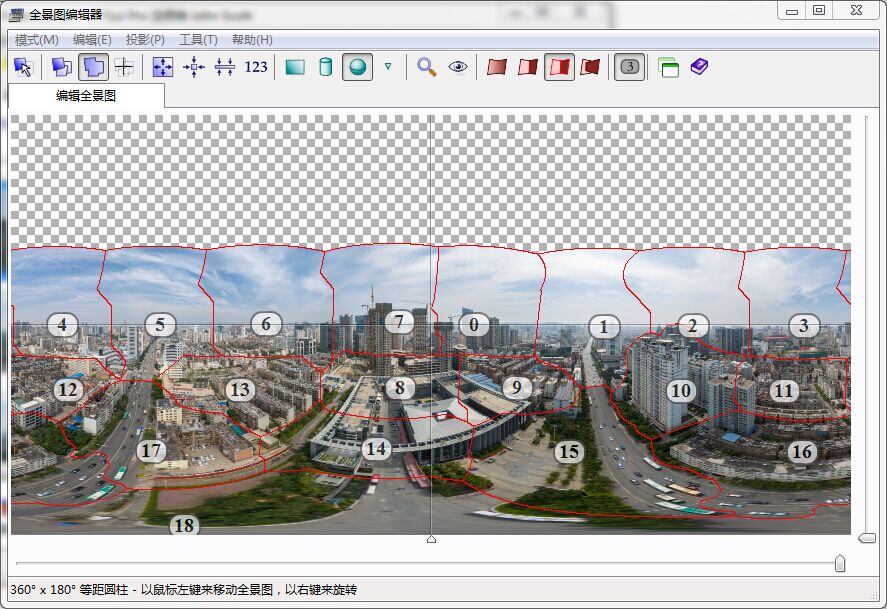887x609 pixels.
Task: Open the 投影(P) menu
Action: click(x=145, y=40)
